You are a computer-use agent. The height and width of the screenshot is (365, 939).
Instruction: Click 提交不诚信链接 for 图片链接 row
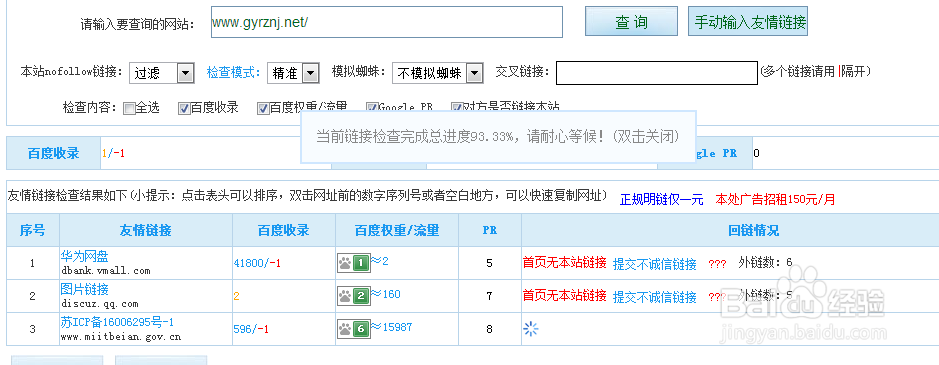[655, 296]
